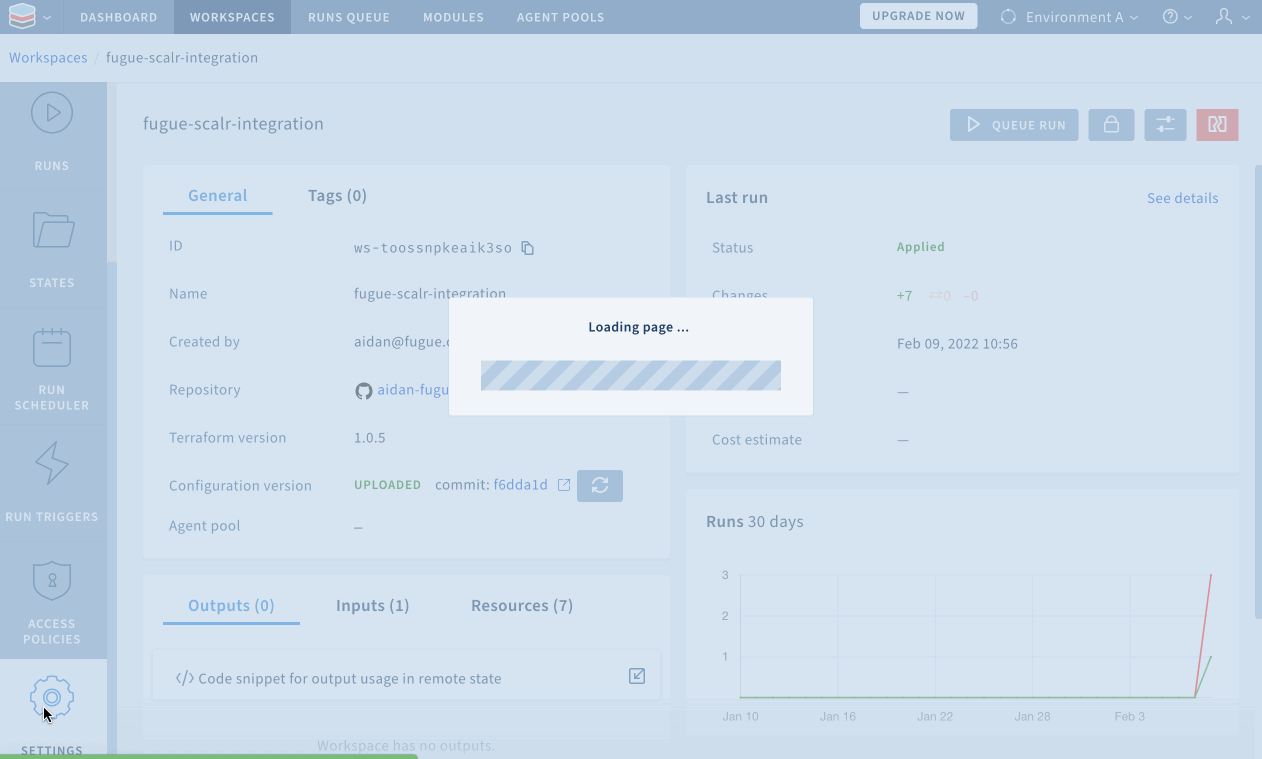Copy the workspace ID icon
The height and width of the screenshot is (759, 1262).
pyautogui.click(x=528, y=248)
